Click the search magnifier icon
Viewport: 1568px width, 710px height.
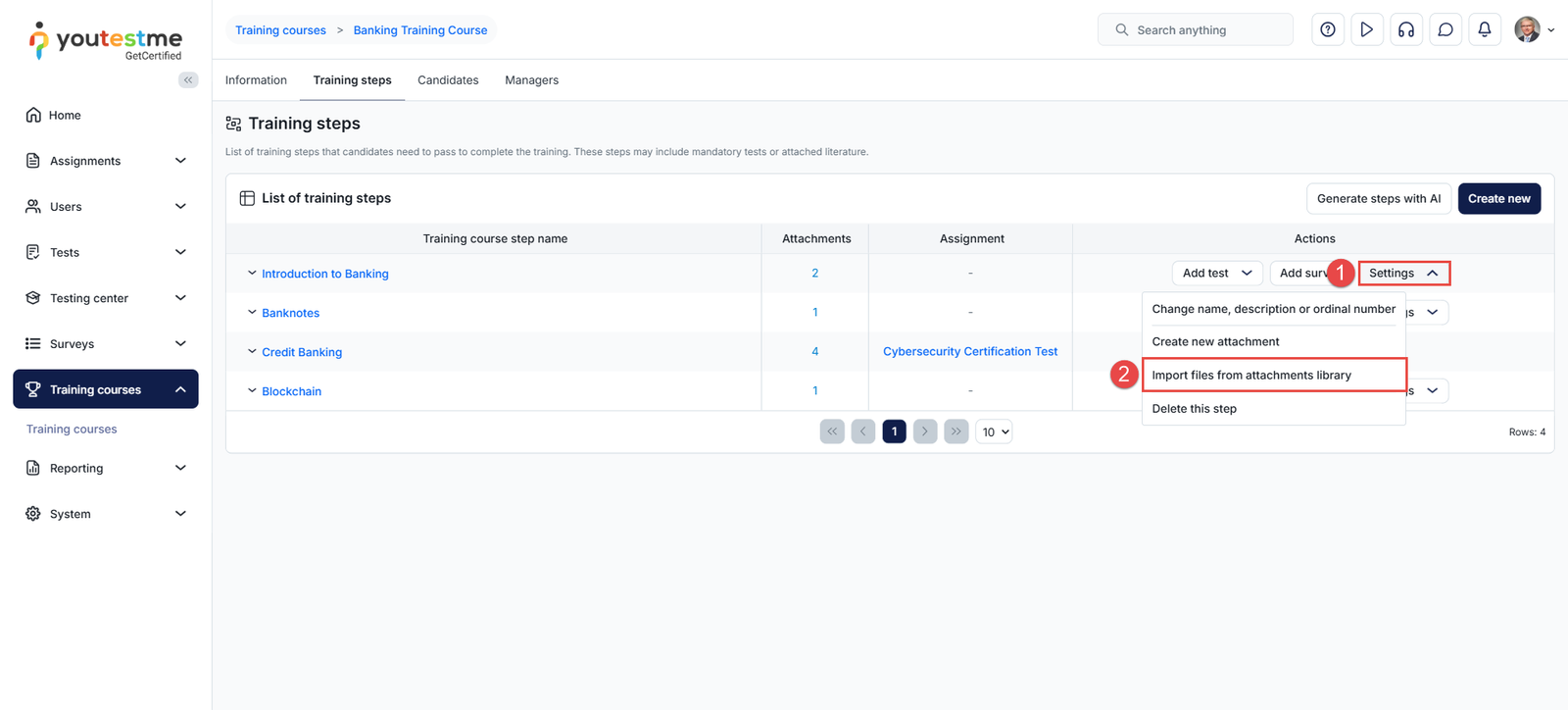[x=1122, y=29]
